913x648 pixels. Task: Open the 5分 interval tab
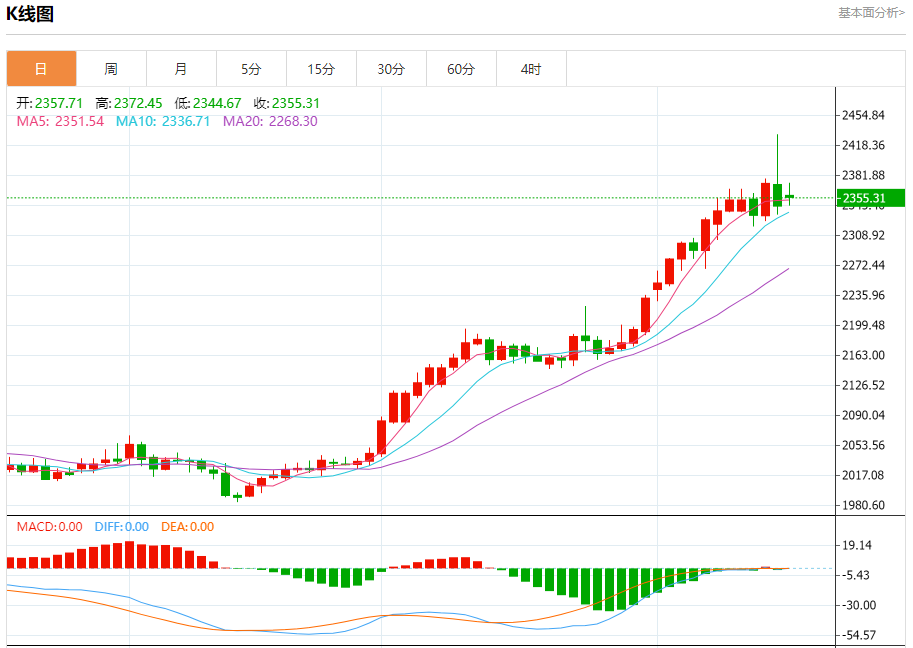point(251,69)
